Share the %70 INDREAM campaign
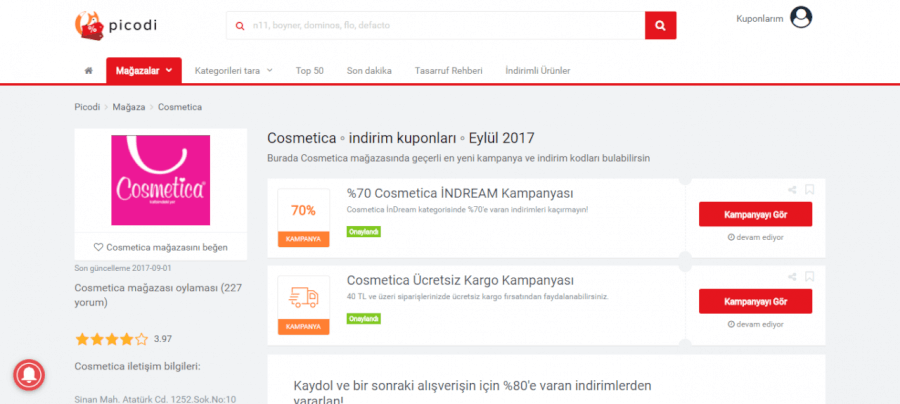 coord(792,189)
